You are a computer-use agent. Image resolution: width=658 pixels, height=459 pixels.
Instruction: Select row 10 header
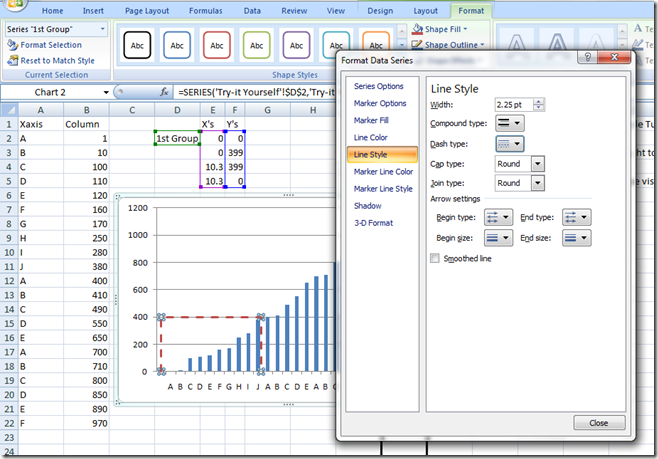9,253
